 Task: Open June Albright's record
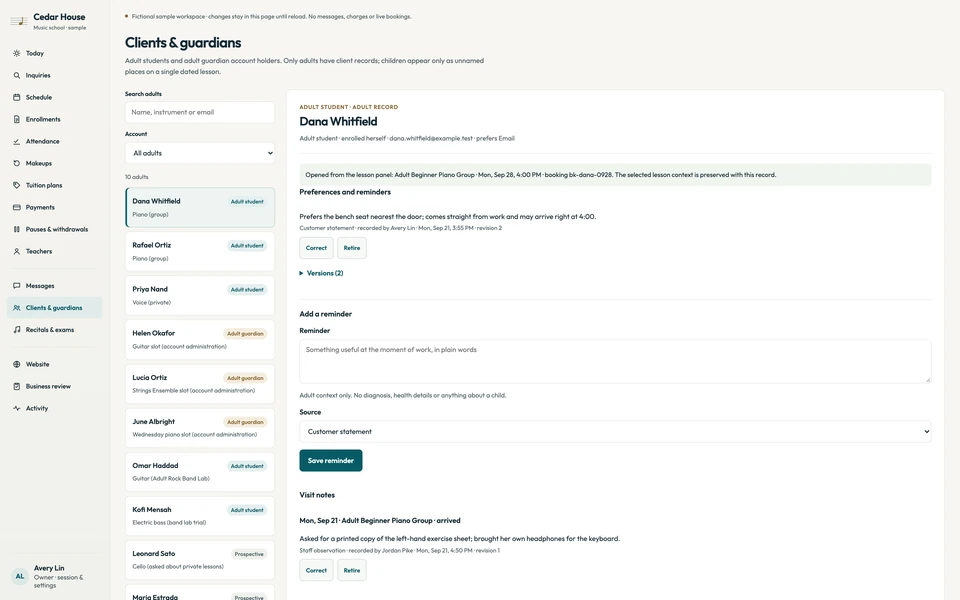pyautogui.click(x=200, y=428)
